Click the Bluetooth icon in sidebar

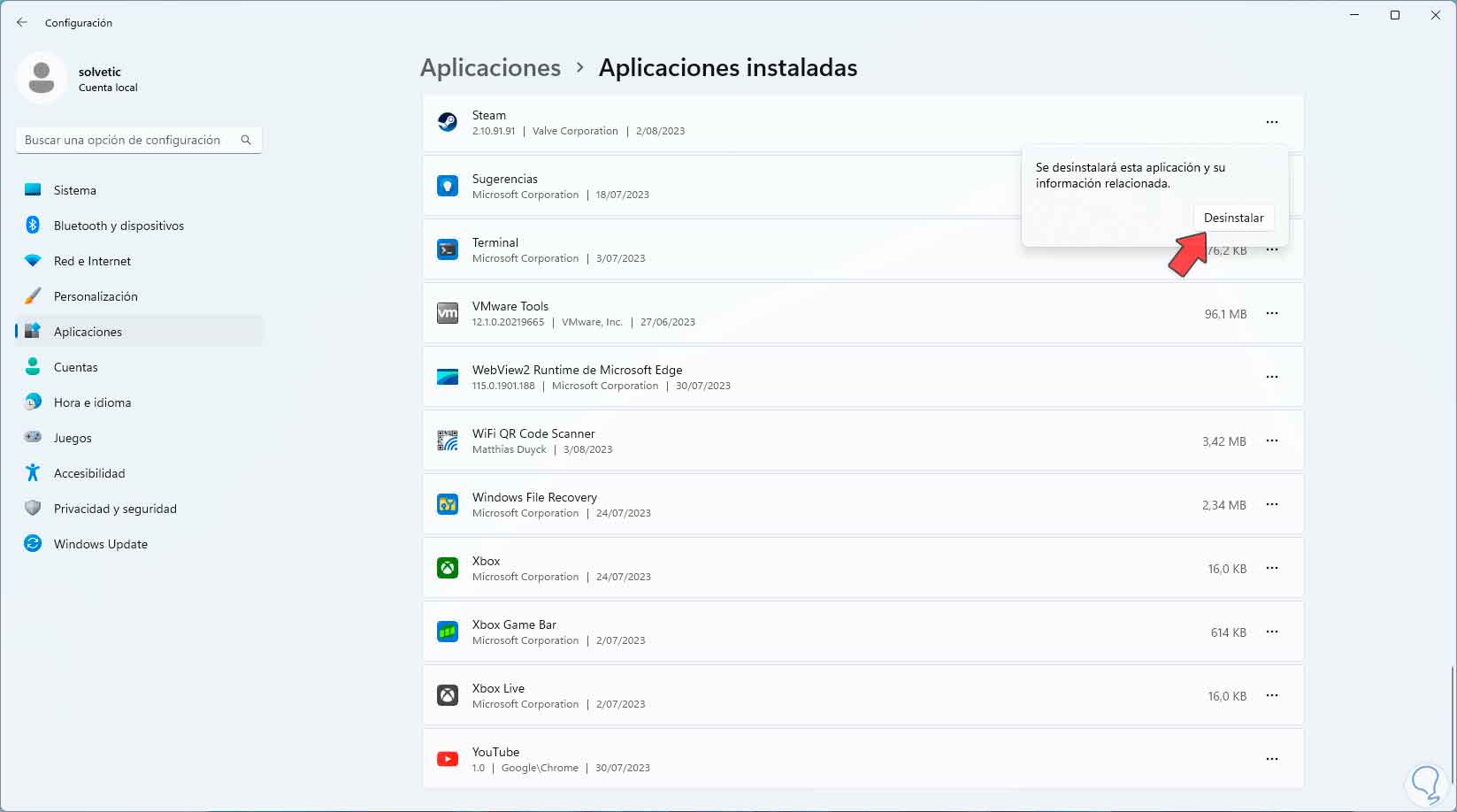pos(33,226)
